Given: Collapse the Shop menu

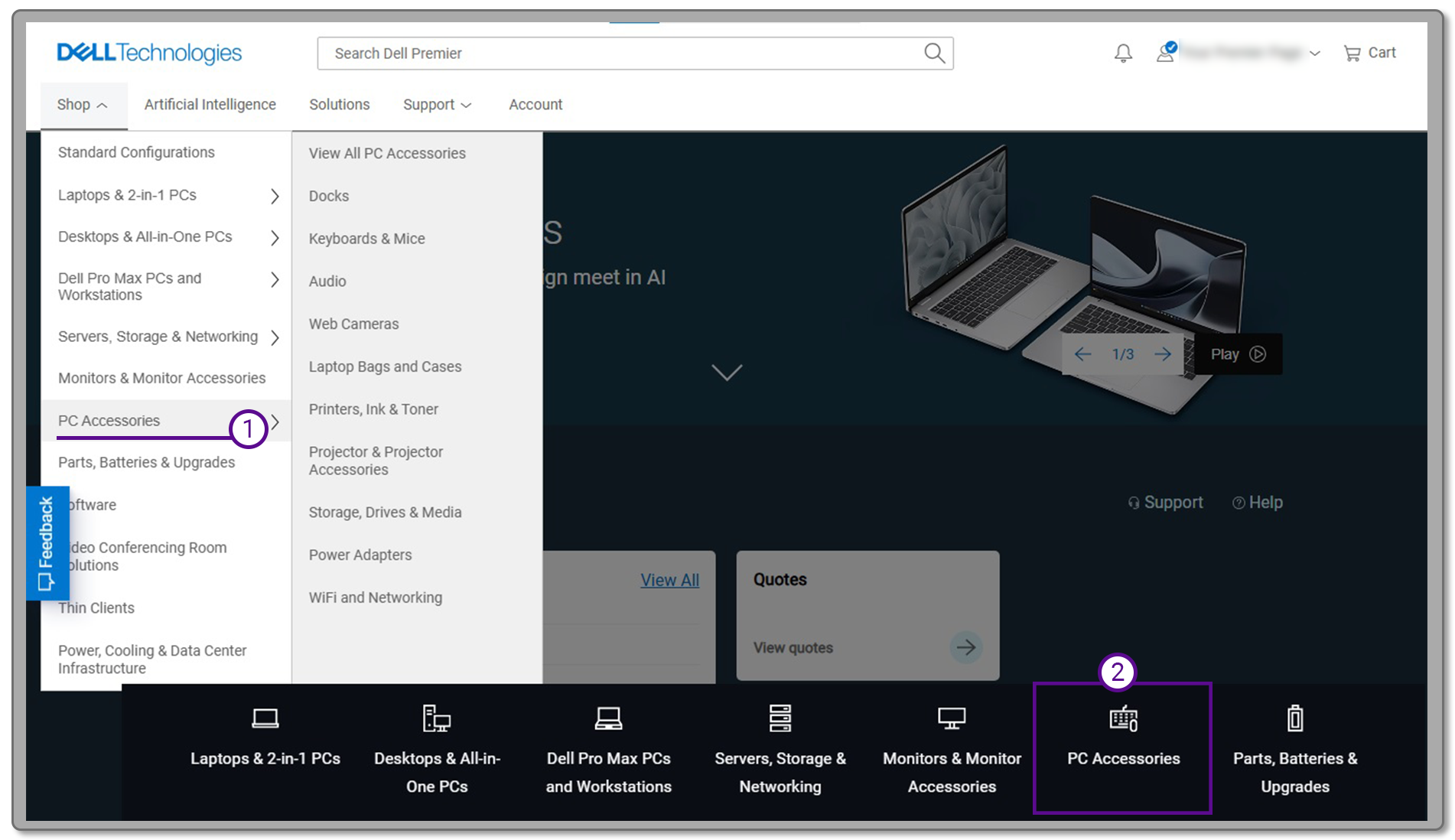Looking at the screenshot, I should click(x=83, y=105).
